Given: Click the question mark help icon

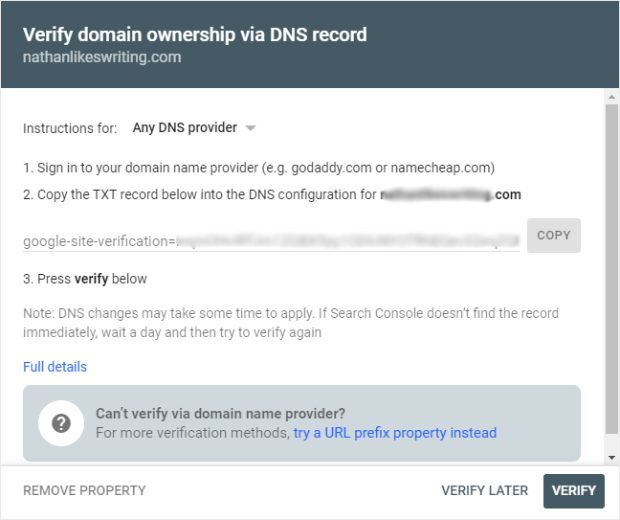Looking at the screenshot, I should click(x=61, y=423).
